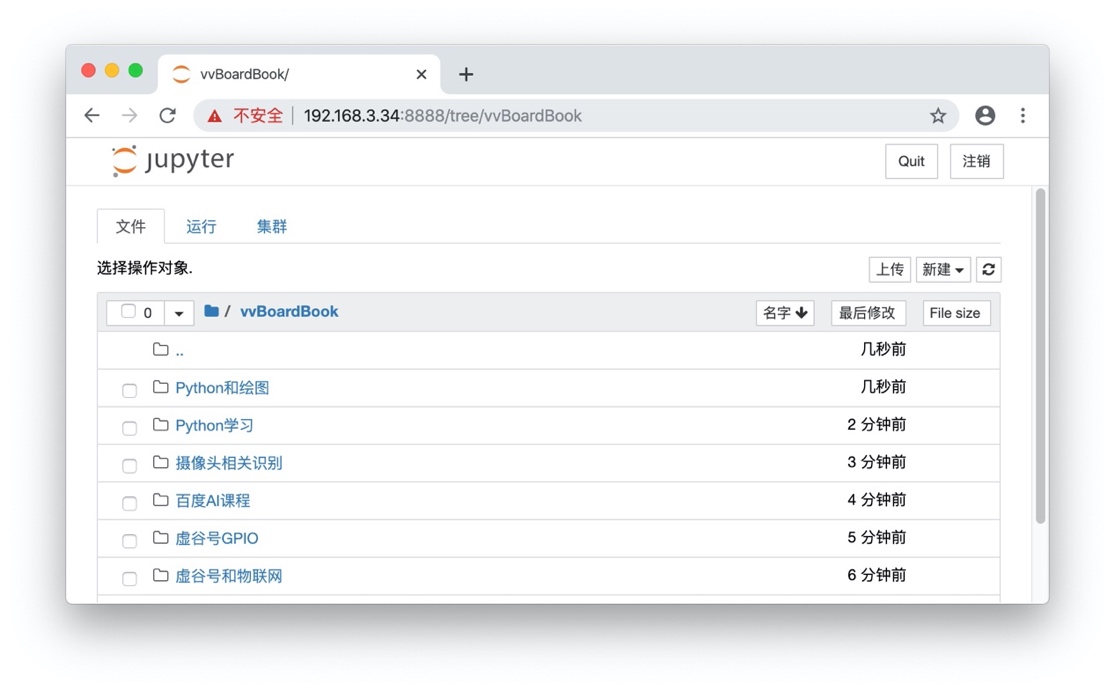
Task: Click the 6 分钟前 timestamp
Action: coord(876,575)
